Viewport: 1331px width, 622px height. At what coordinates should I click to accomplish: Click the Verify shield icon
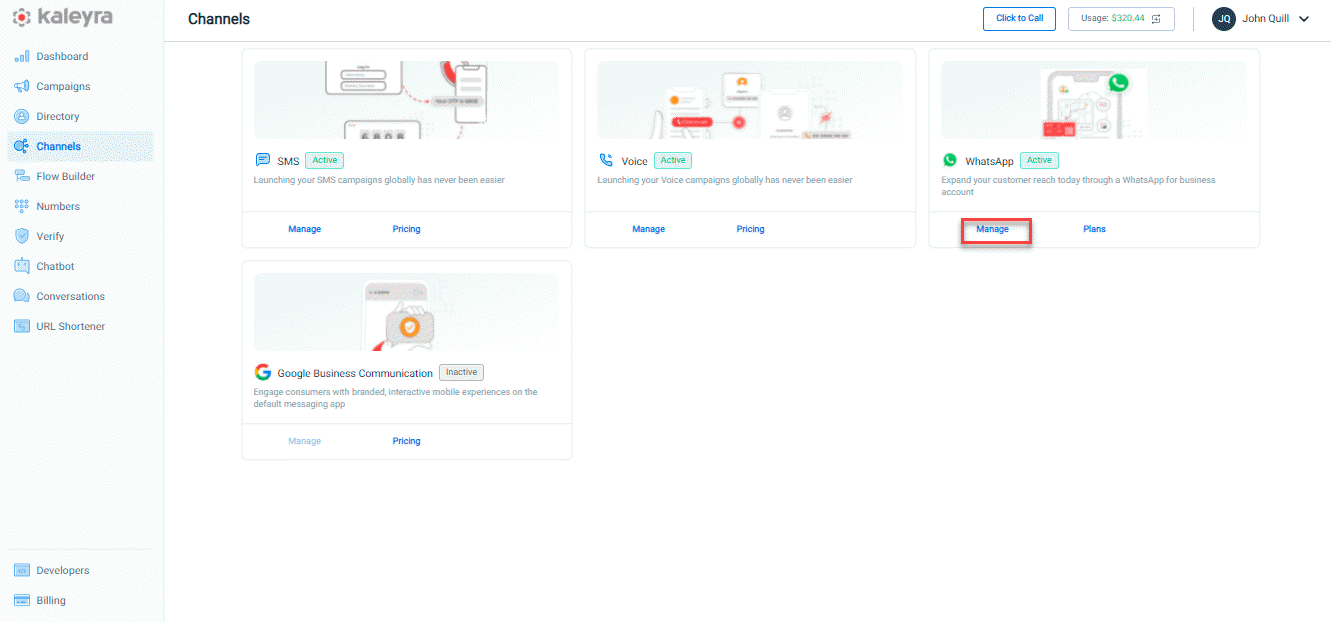tap(21, 236)
